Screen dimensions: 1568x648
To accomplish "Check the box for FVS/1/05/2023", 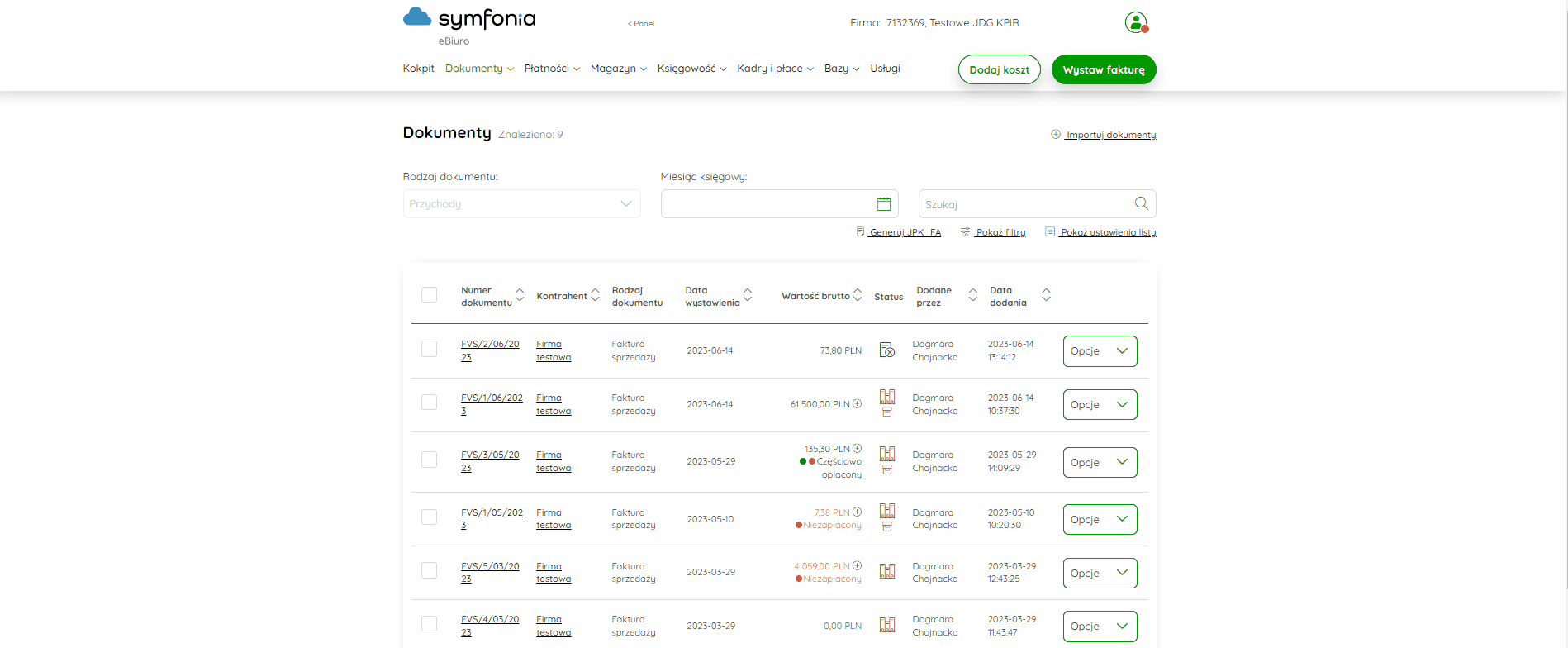I will pyautogui.click(x=429, y=517).
